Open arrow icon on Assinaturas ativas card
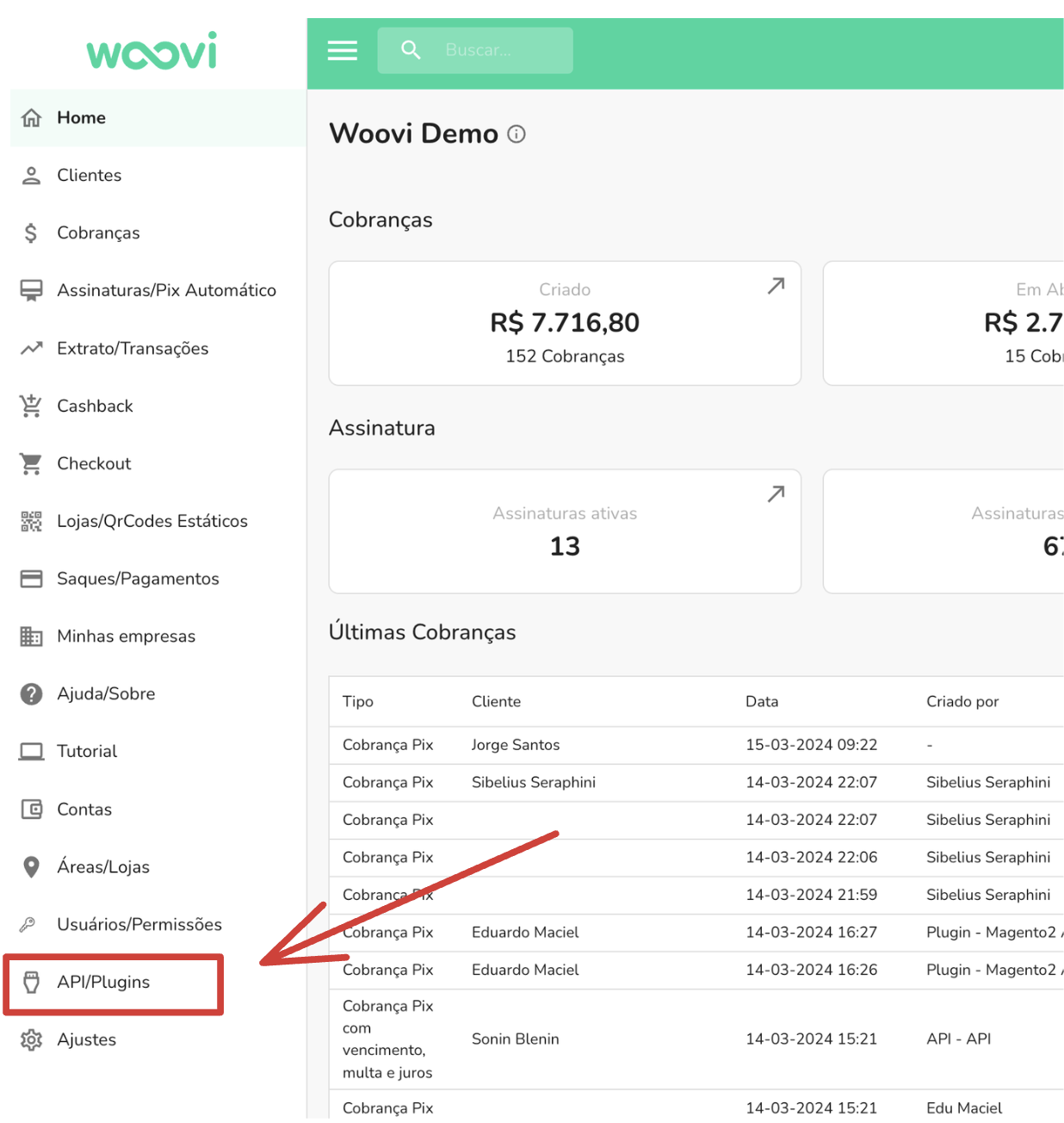 (x=776, y=494)
